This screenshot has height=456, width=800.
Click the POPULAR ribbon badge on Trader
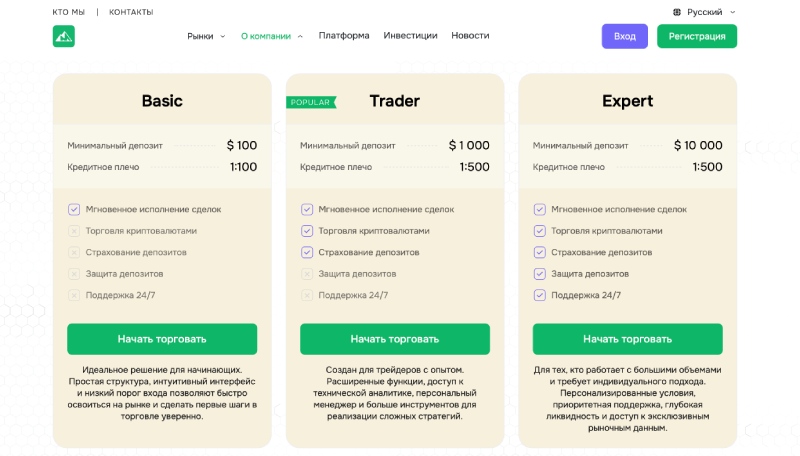311,102
